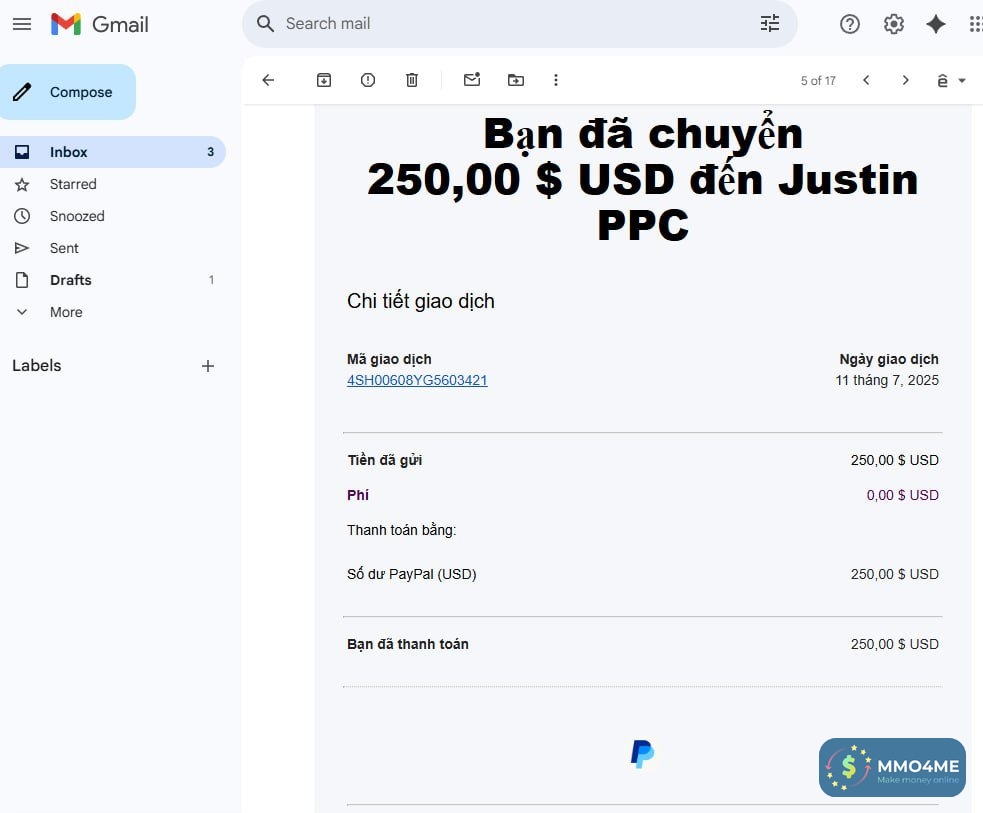Click the email title mentioning Justin PPC

[643, 179]
